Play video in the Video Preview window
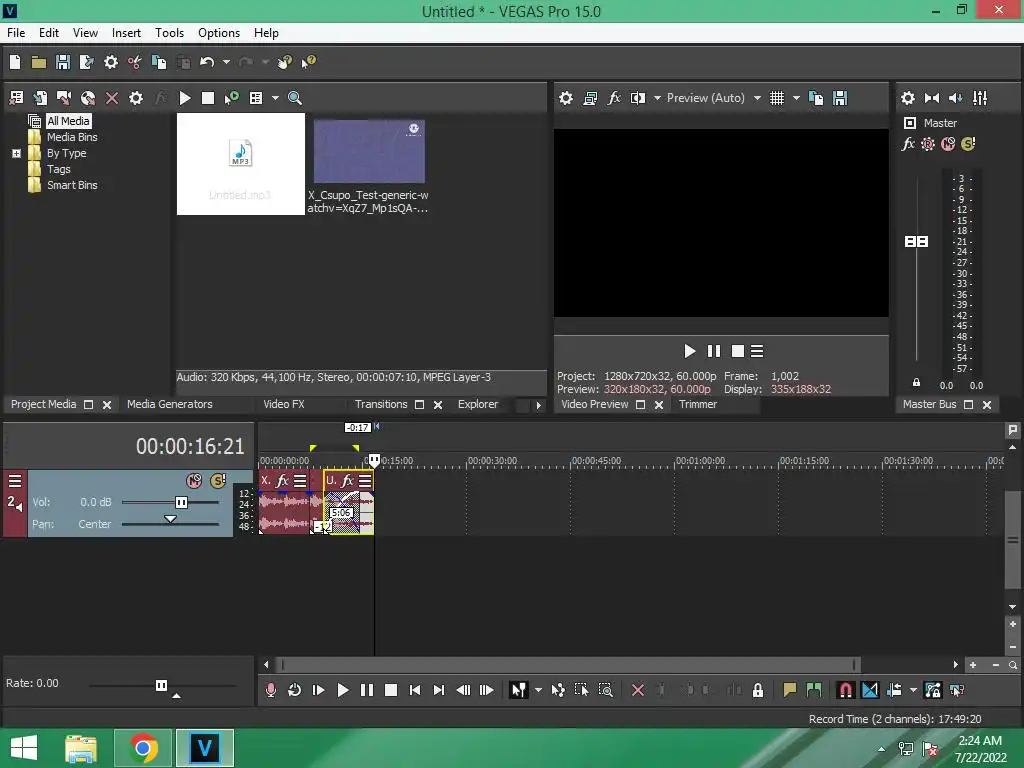This screenshot has height=768, width=1024. point(689,351)
